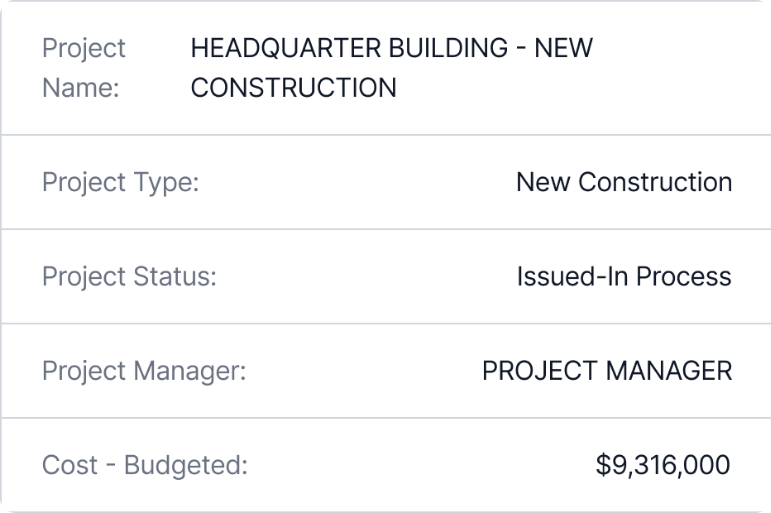Select the HEADQUARTER BUILDING project name value
The width and height of the screenshot is (771, 513).
[391, 67]
